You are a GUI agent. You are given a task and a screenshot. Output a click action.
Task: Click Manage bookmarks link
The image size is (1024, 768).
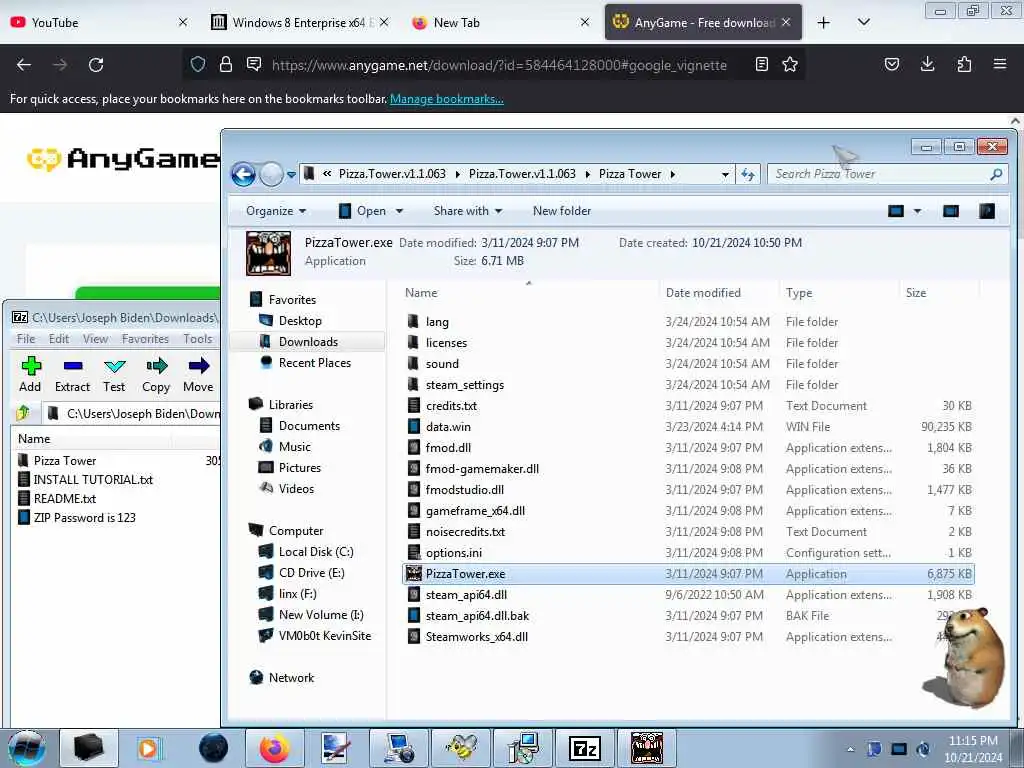[447, 99]
